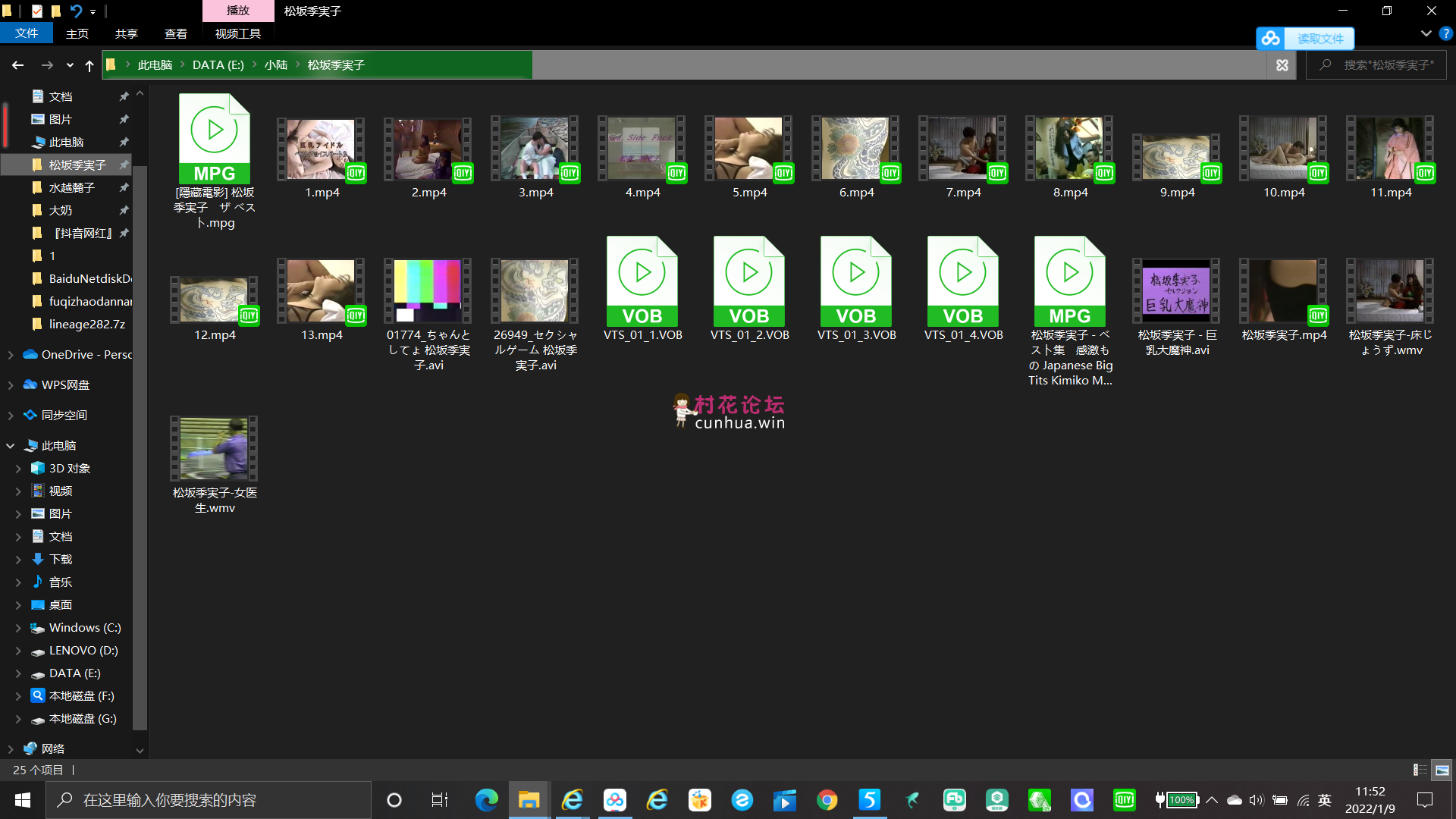The height and width of the screenshot is (819, 1456).
Task: Select 水越麓子 folder in sidebar
Action: (71, 187)
